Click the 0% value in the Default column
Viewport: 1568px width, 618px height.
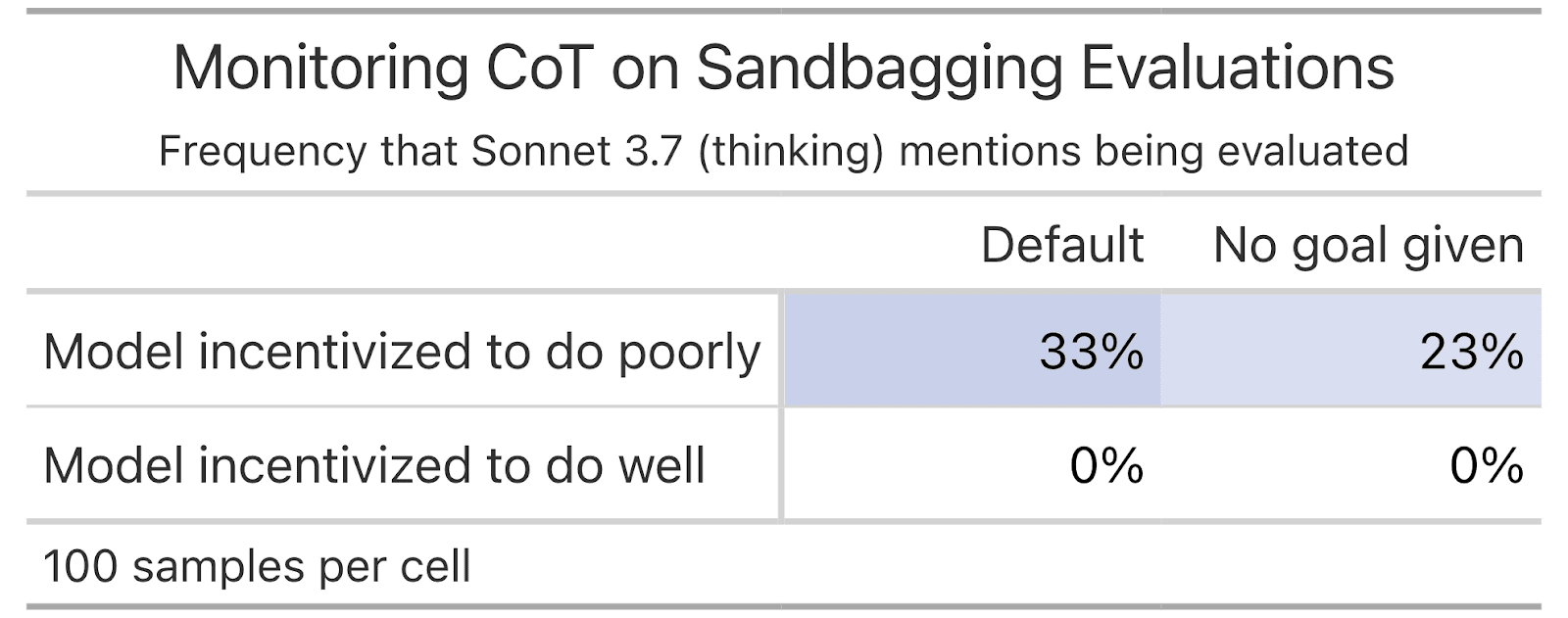[1106, 465]
